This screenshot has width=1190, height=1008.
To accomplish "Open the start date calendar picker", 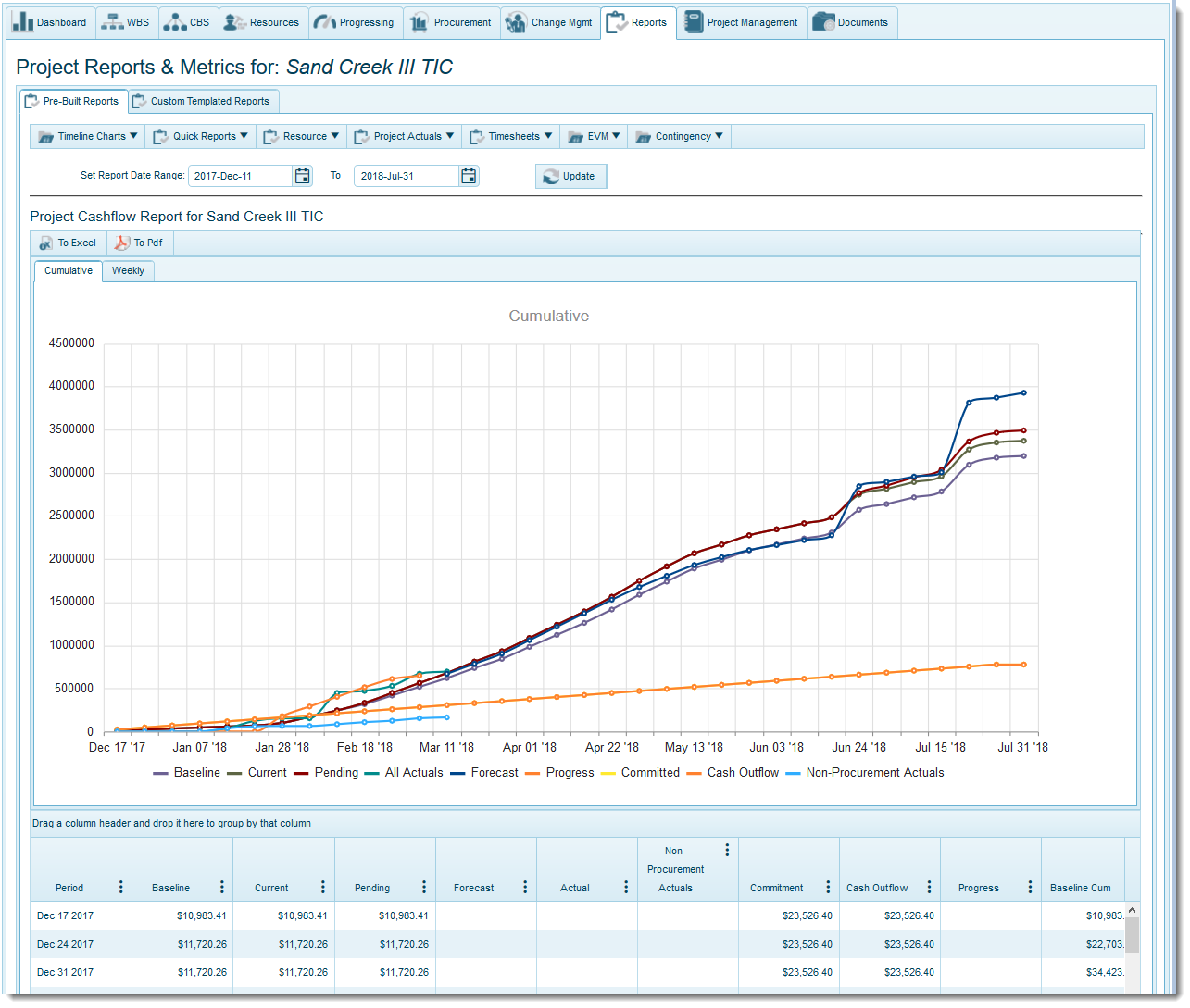I will point(302,176).
